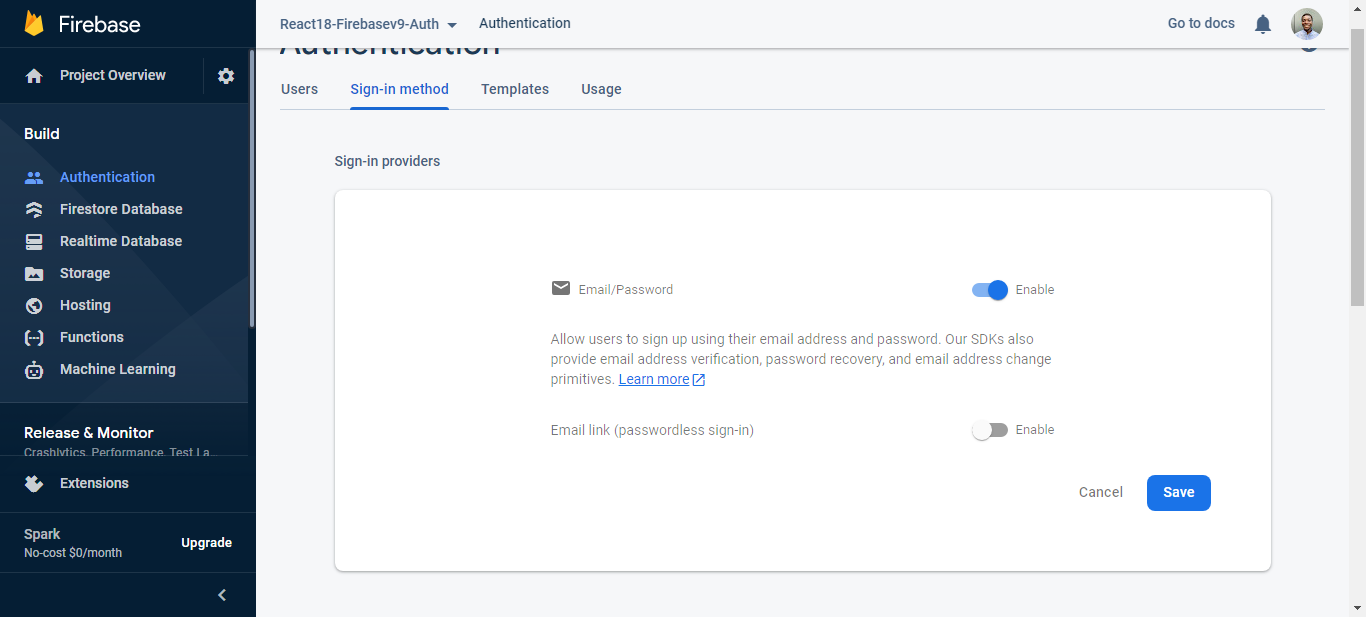Open the React18-Firebasev9-Auth project dropdown
The width and height of the screenshot is (1366, 617).
(x=368, y=24)
